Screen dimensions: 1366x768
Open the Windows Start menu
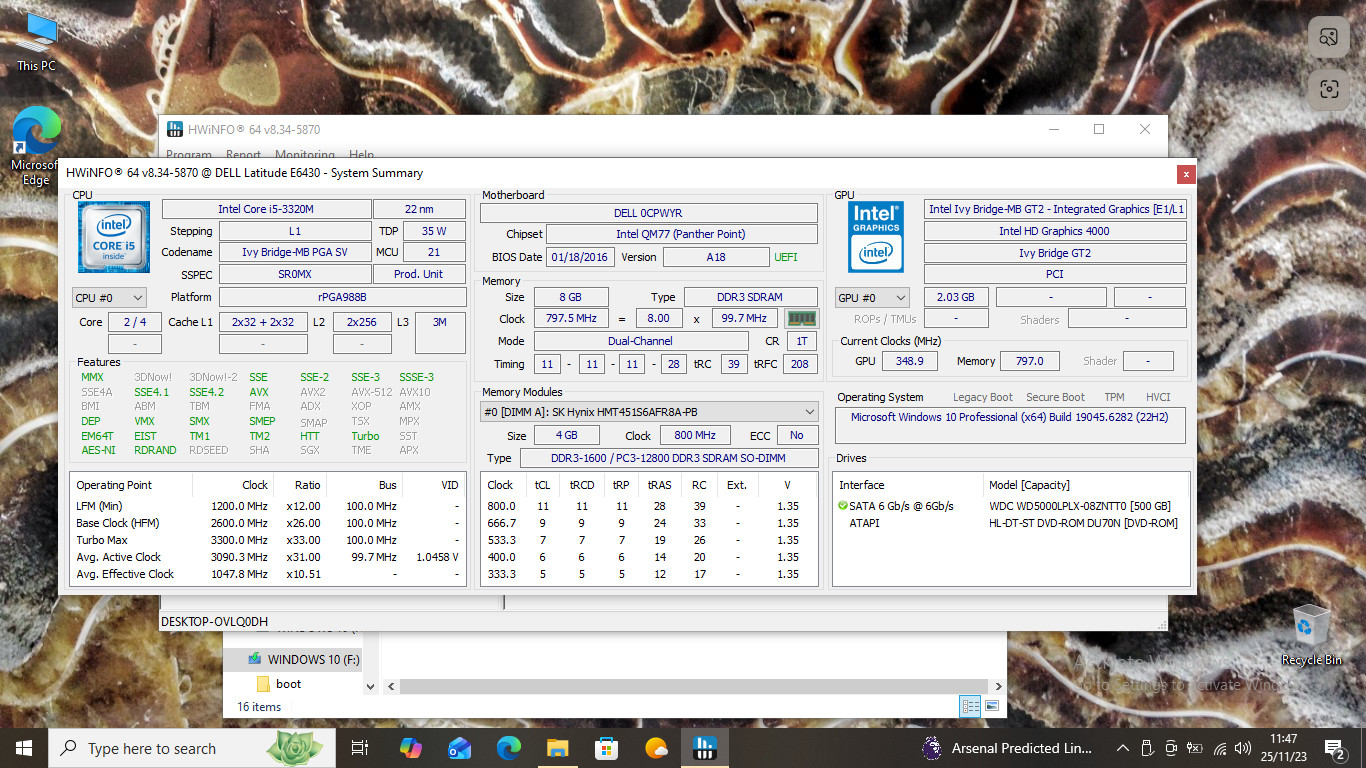pos(23,748)
